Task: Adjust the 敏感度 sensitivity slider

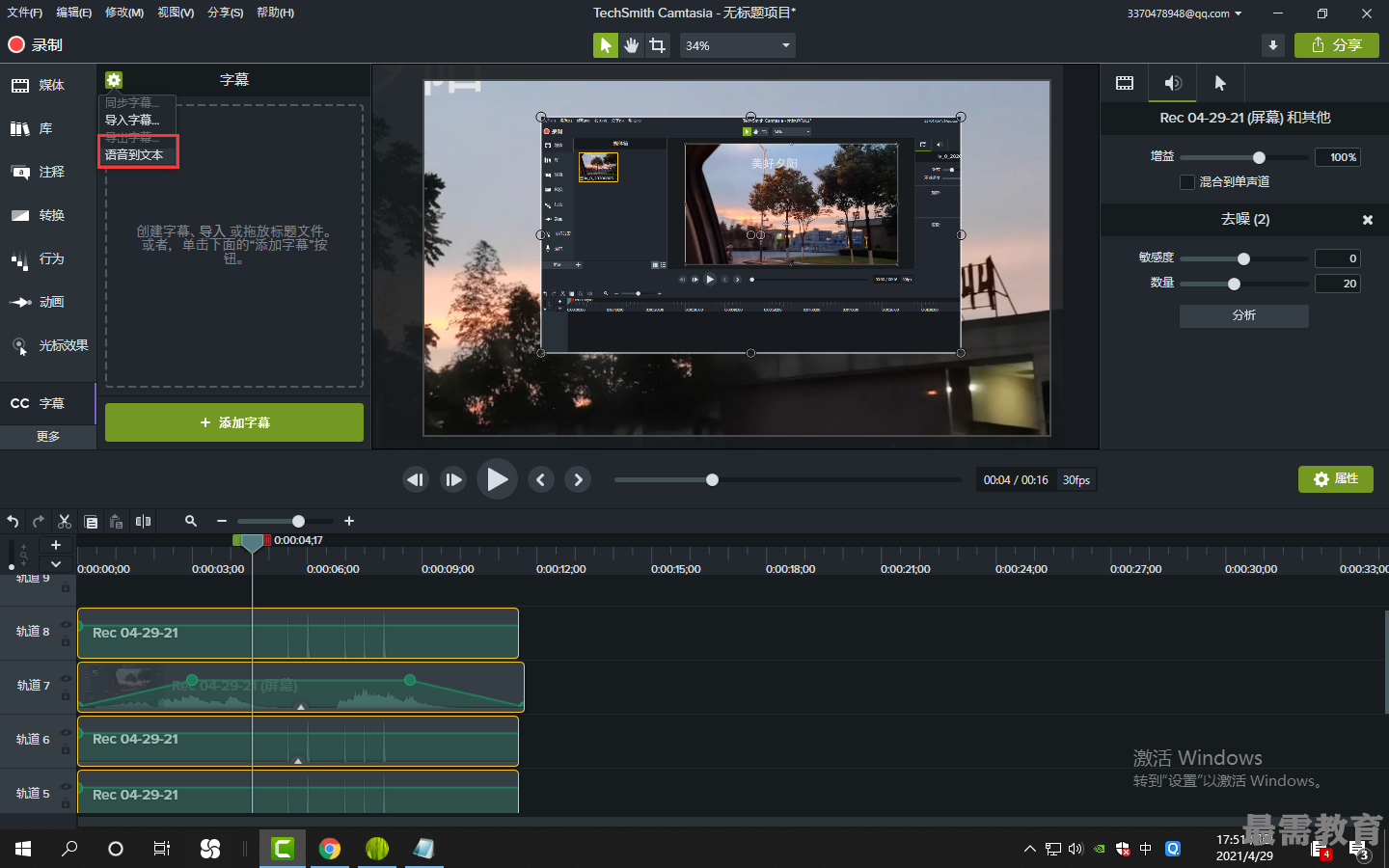Action: tap(1243, 258)
